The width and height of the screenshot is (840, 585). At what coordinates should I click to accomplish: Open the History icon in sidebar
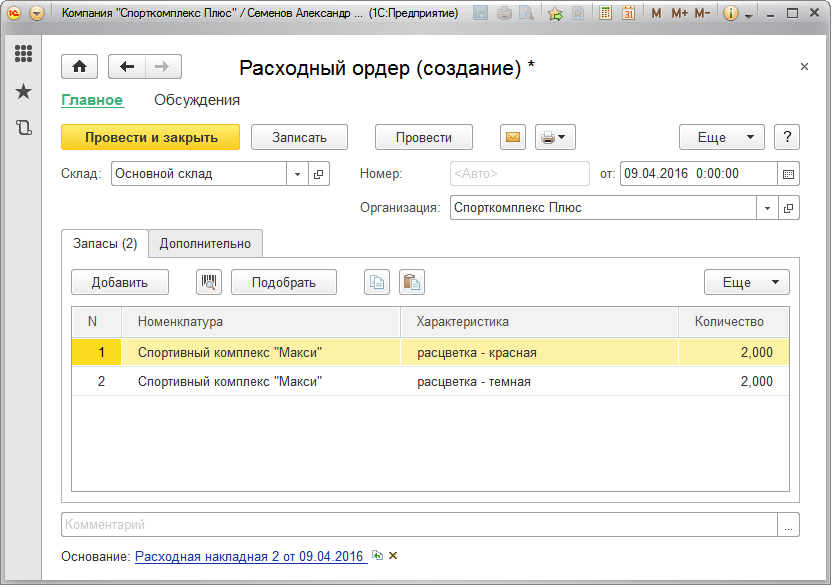tap(23, 128)
